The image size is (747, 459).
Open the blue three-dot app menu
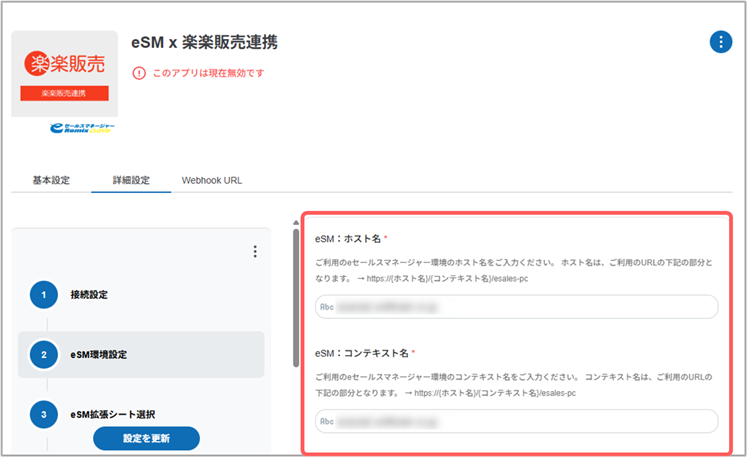tap(719, 41)
